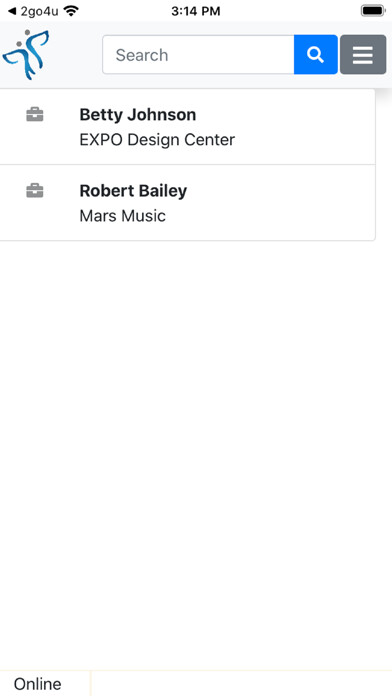Return to 2go4u app label

(39, 11)
